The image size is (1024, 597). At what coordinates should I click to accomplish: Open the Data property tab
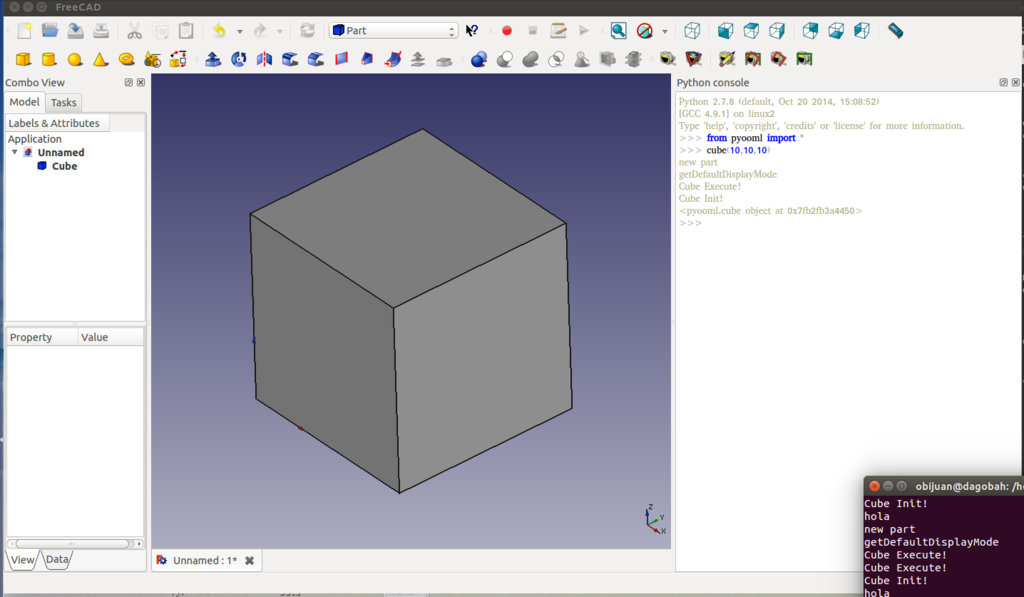click(x=58, y=560)
